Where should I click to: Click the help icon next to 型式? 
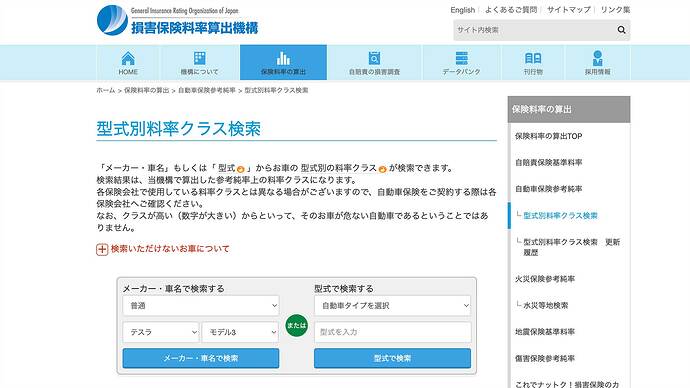point(240,169)
